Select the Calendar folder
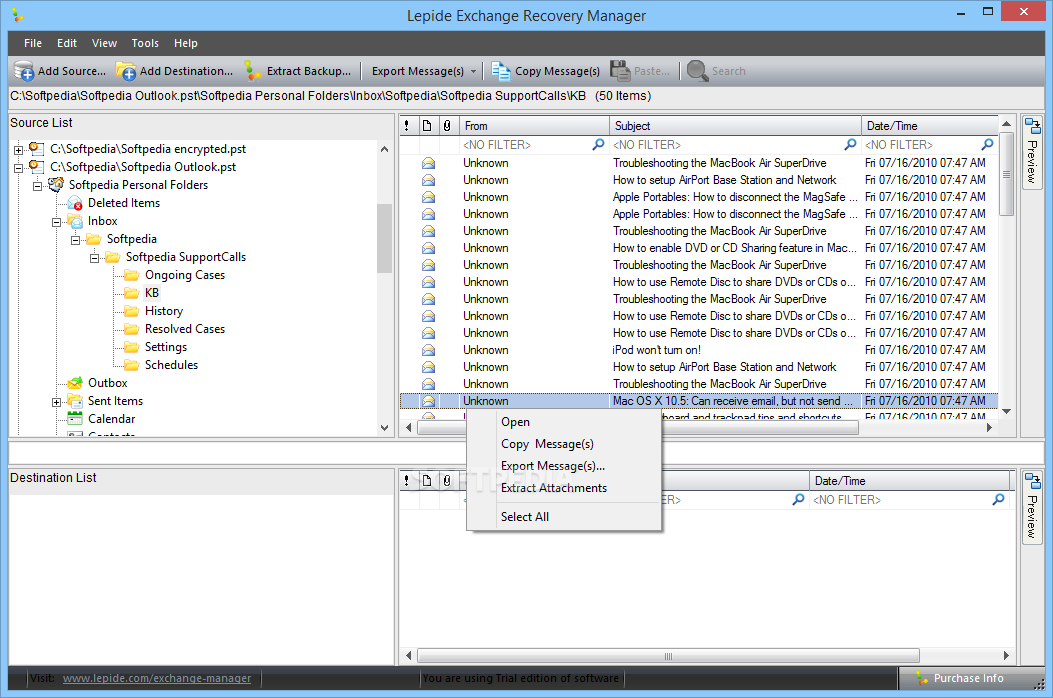Viewport: 1053px width, 698px height. (x=111, y=419)
